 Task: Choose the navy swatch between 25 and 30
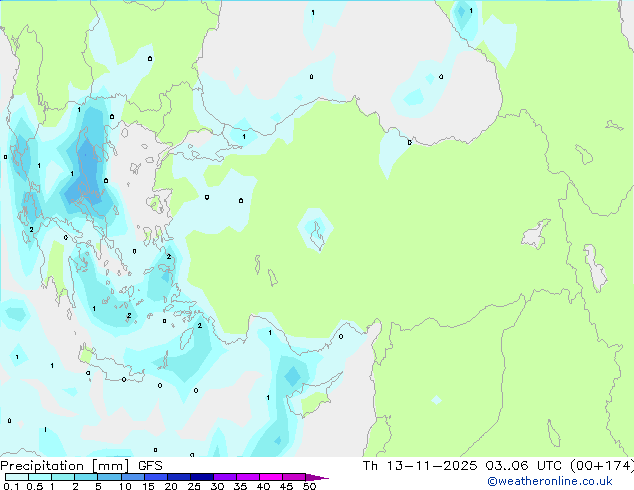point(201,477)
